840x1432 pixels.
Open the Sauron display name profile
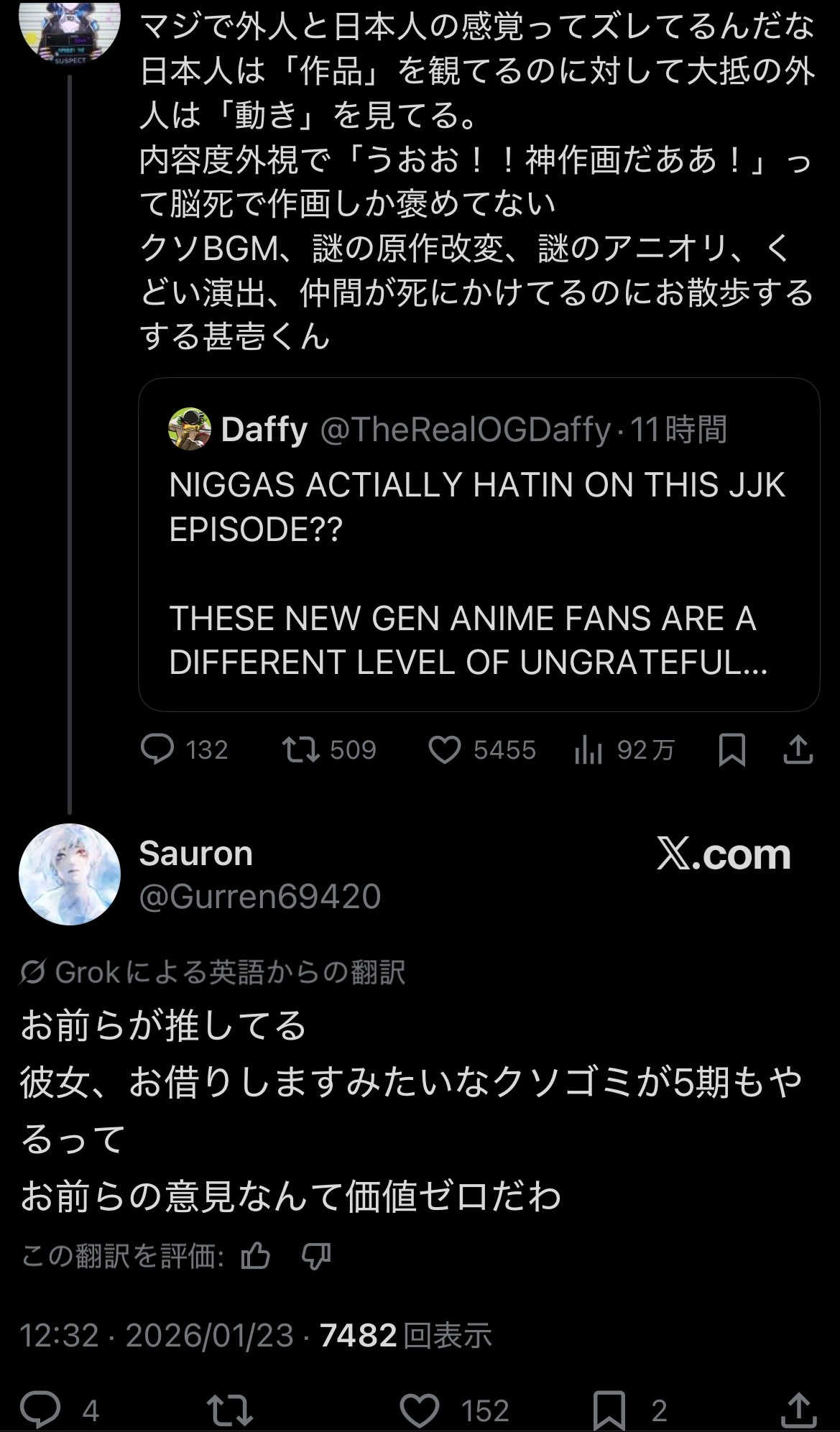(195, 854)
